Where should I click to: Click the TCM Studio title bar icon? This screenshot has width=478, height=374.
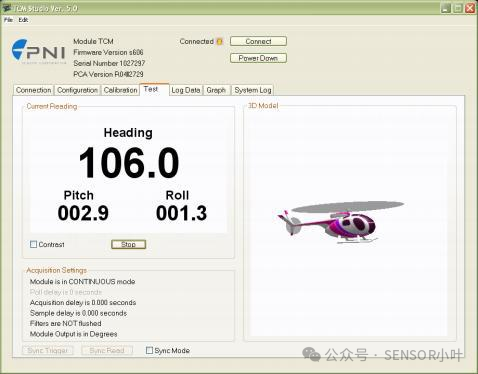pyautogui.click(x=7, y=8)
